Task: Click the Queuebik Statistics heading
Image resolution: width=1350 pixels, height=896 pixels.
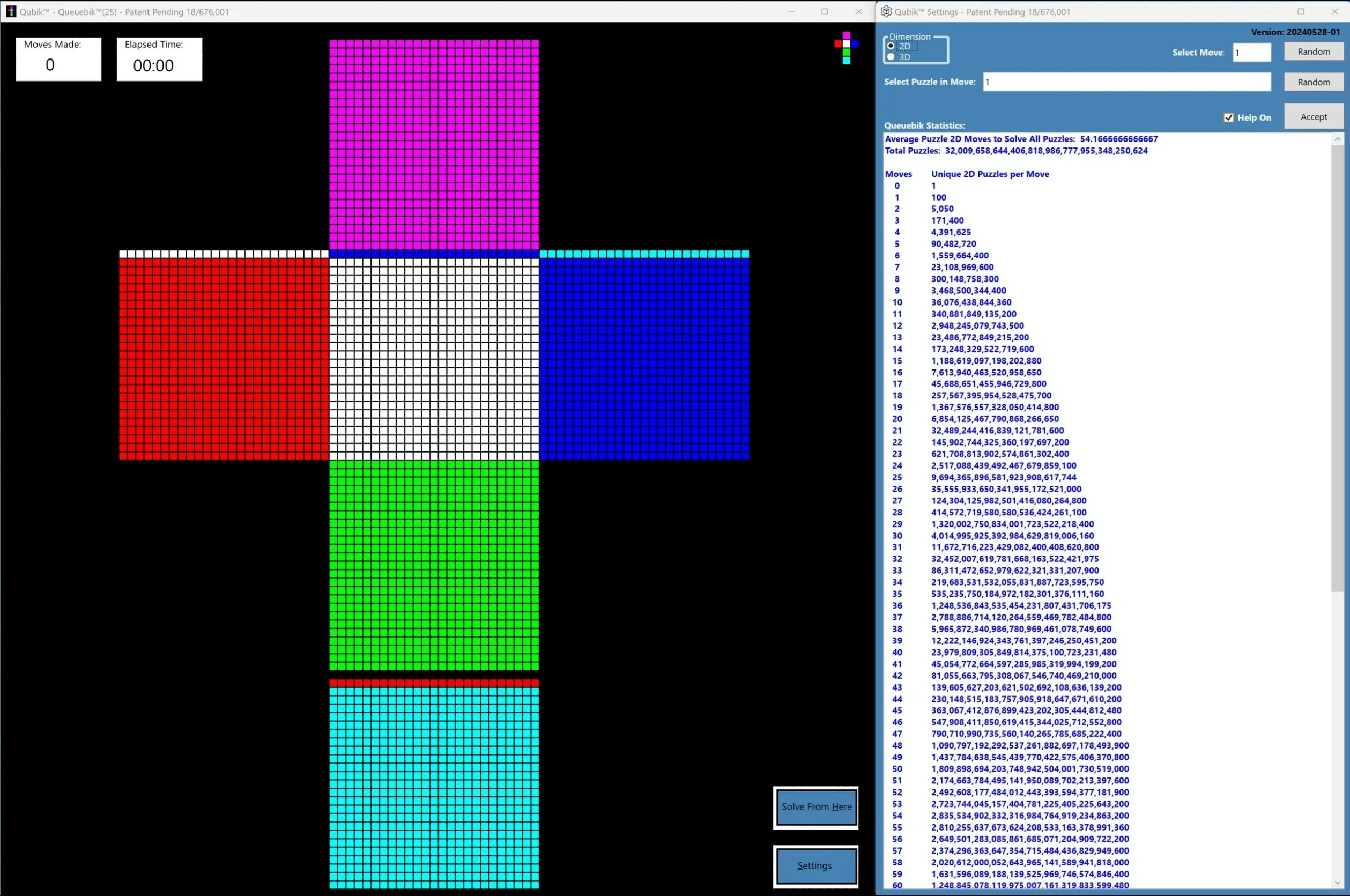Action: (924, 125)
